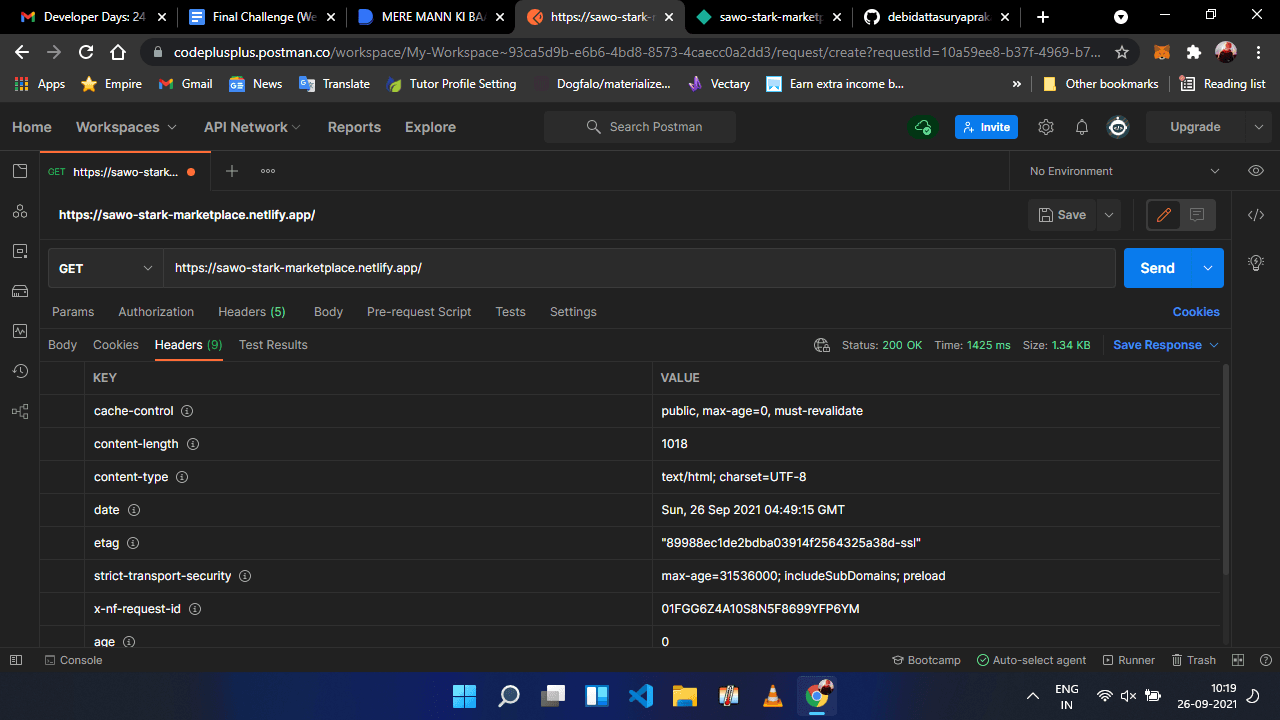Open Trash from status bar
The image size is (1280, 720).
1193,660
